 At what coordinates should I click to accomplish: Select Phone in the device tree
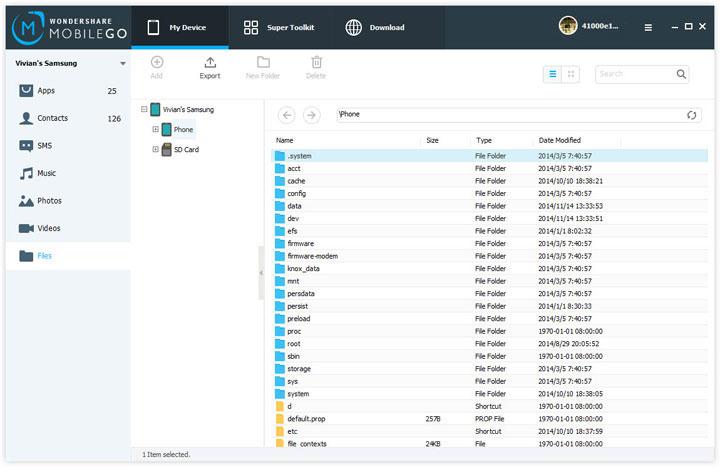pyautogui.click(x=183, y=129)
